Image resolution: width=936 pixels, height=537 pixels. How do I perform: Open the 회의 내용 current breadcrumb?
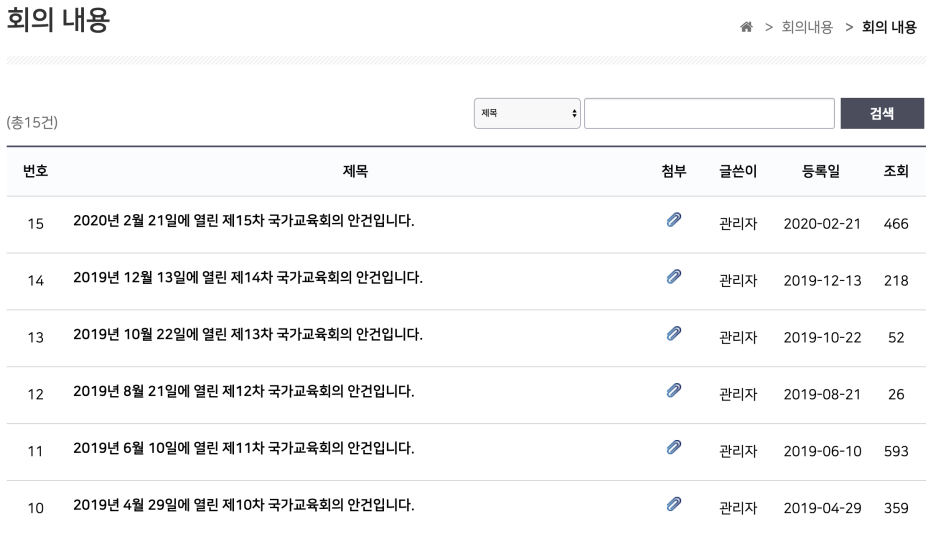[x=889, y=27]
